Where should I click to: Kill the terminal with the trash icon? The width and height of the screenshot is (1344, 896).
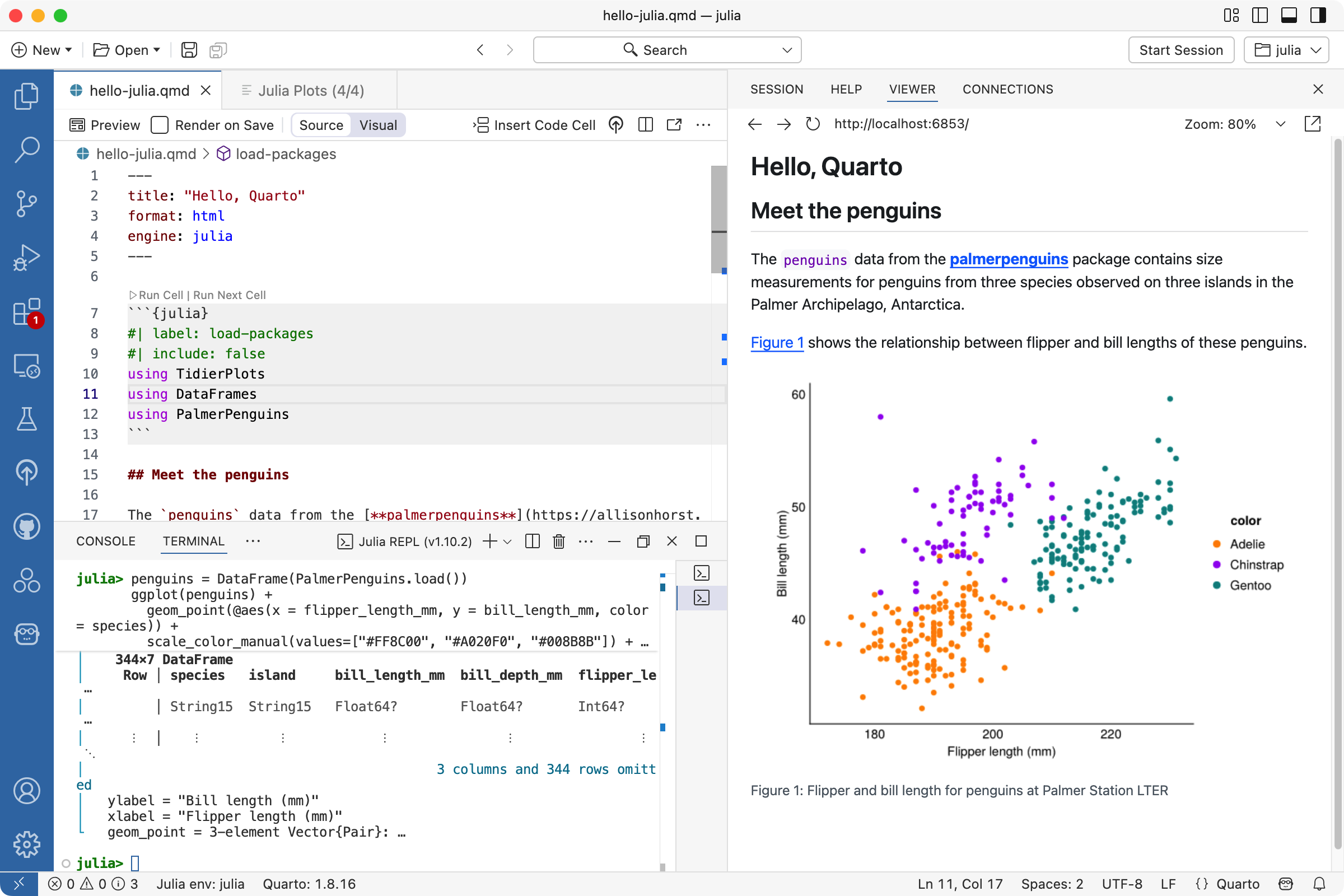(x=558, y=541)
